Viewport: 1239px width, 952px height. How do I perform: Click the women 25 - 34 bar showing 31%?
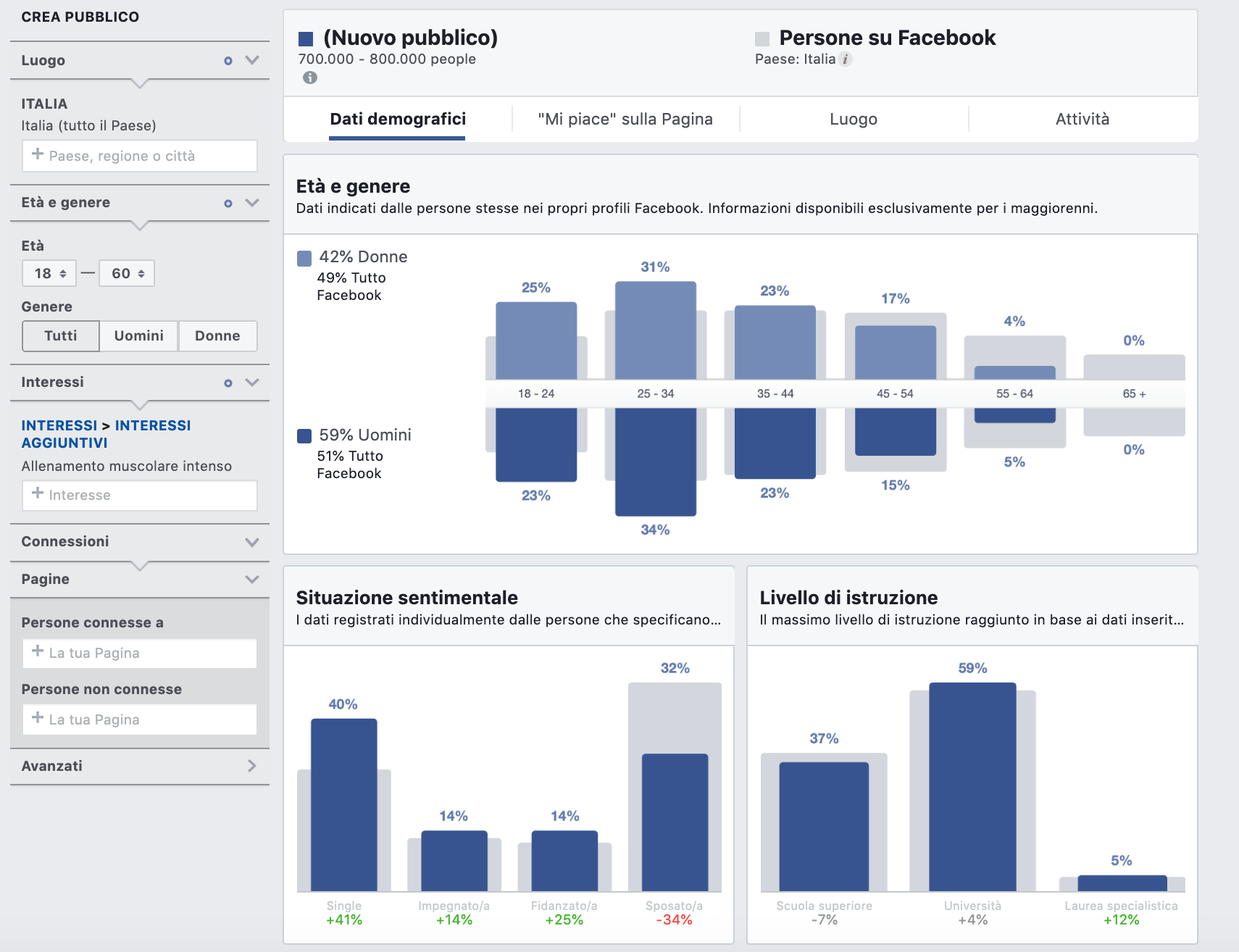tap(656, 330)
